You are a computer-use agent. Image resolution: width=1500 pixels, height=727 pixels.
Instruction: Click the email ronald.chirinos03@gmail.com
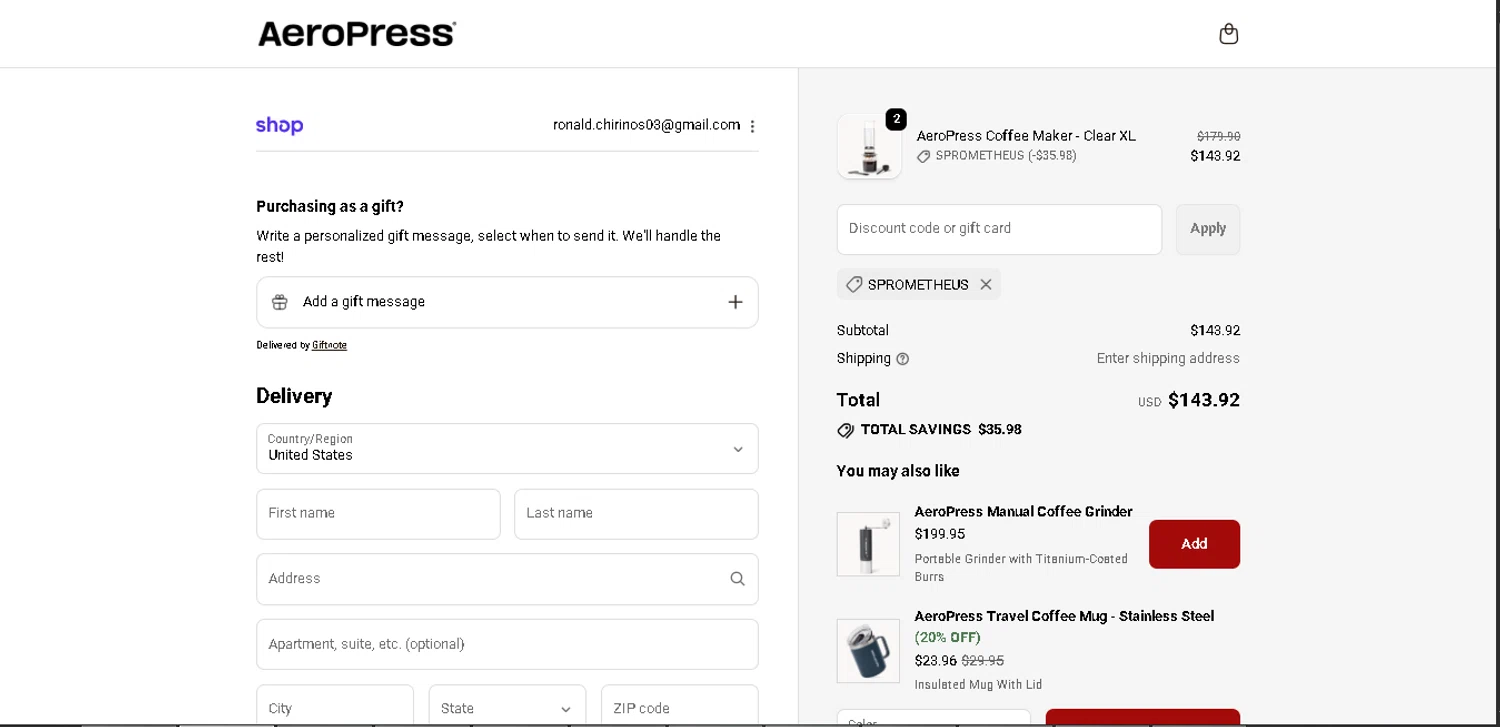[x=647, y=125]
